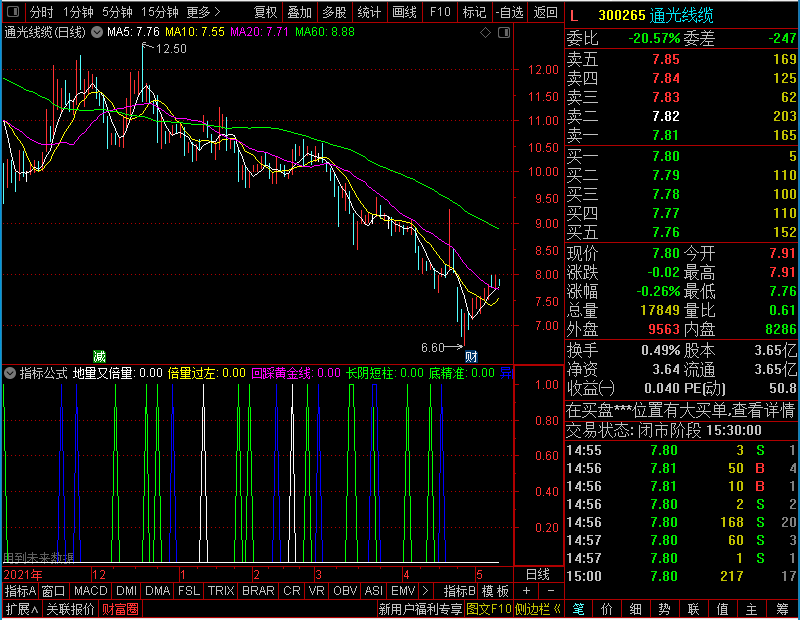Select the 1分钟 period
The image size is (800, 620).
pos(78,12)
